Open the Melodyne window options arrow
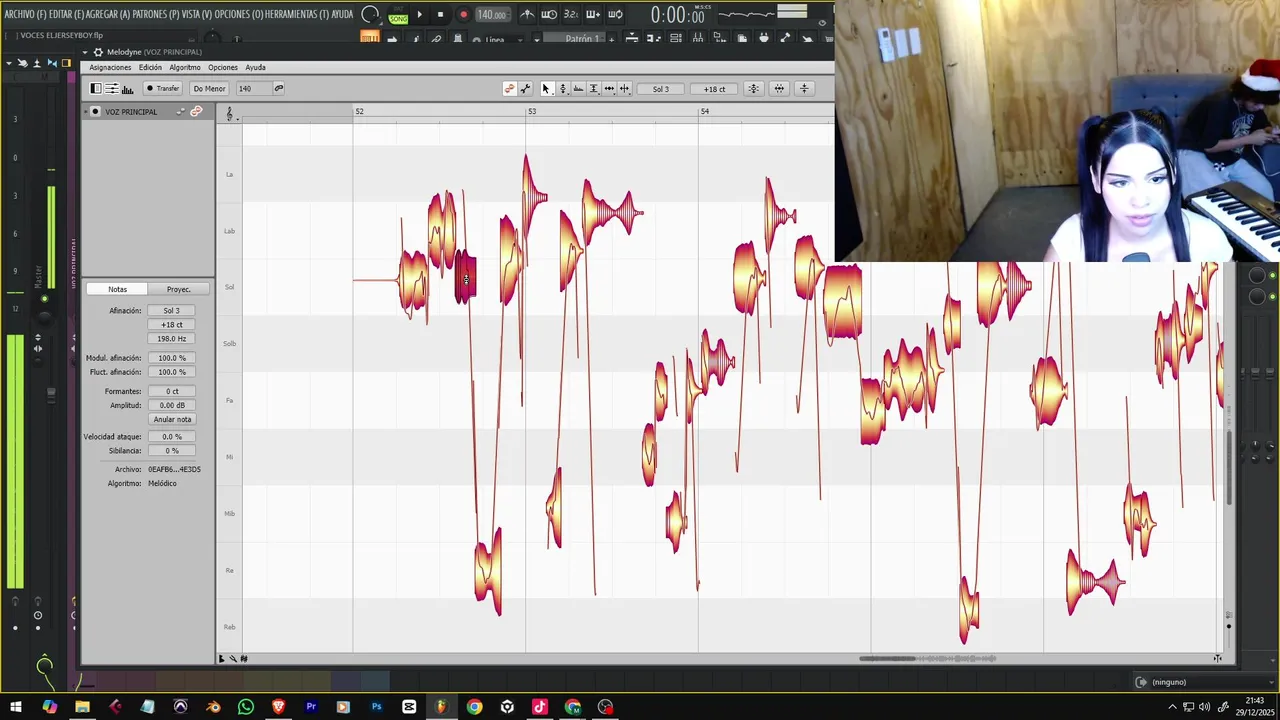Screen dimensions: 1280x720 click(85, 52)
